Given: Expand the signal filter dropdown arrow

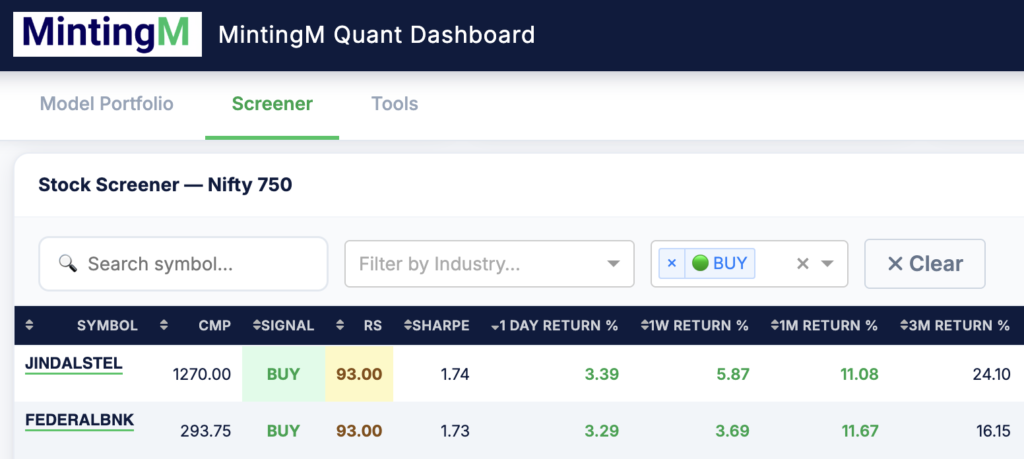Looking at the screenshot, I should coord(828,264).
